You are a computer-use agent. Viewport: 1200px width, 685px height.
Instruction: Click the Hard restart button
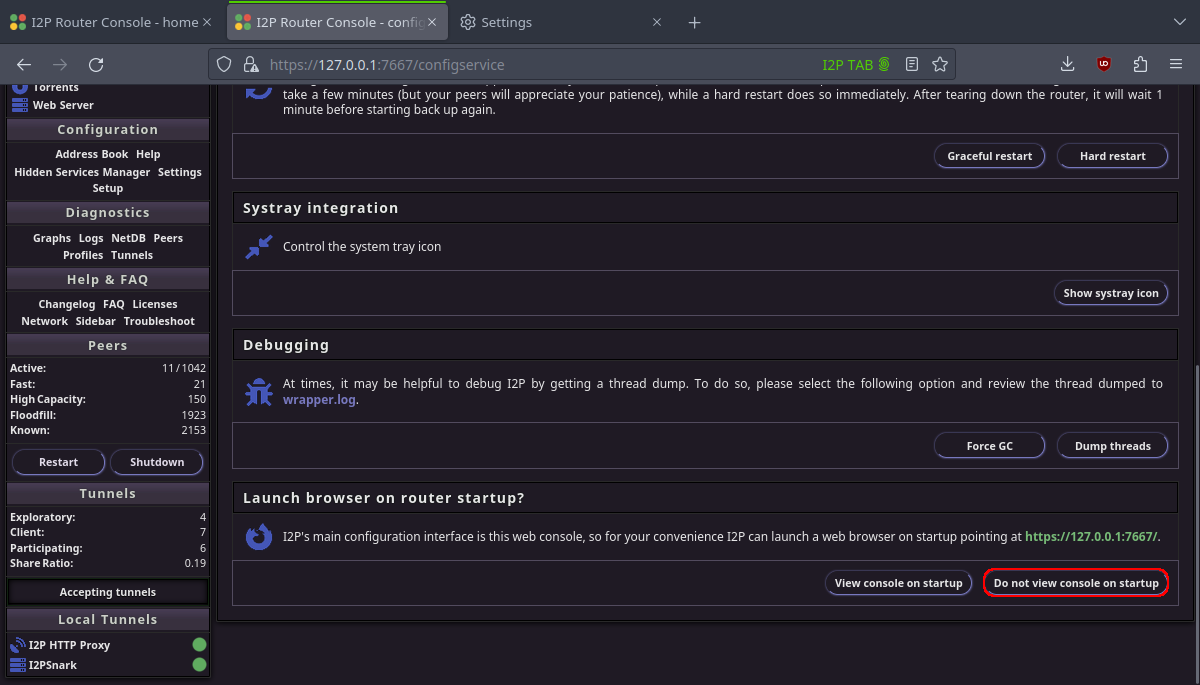[1112, 156]
